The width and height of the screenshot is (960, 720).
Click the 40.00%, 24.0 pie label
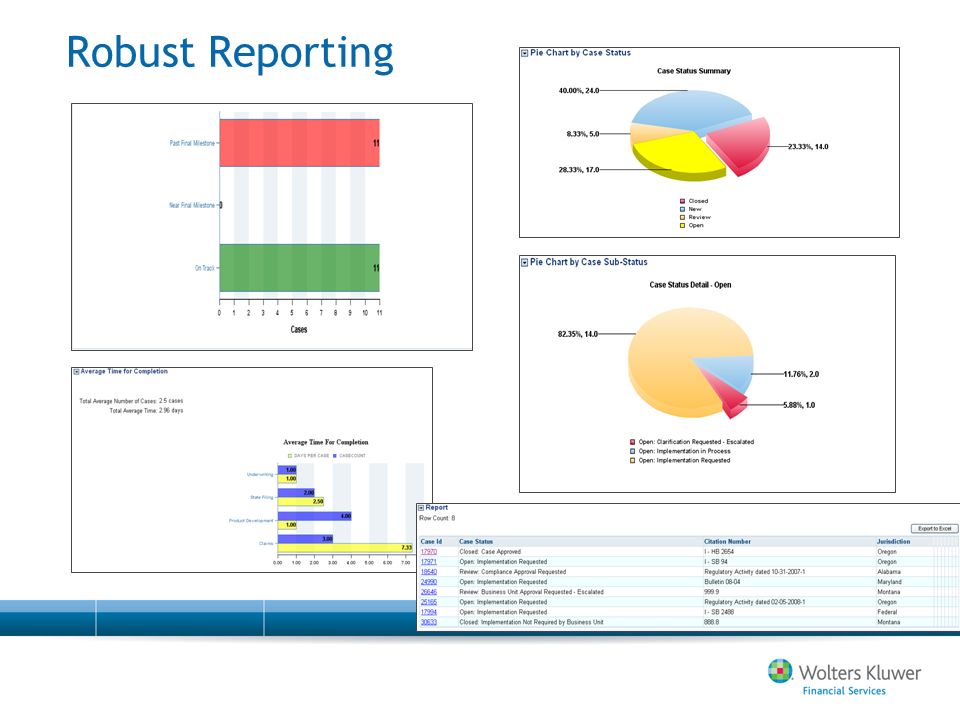pos(579,91)
